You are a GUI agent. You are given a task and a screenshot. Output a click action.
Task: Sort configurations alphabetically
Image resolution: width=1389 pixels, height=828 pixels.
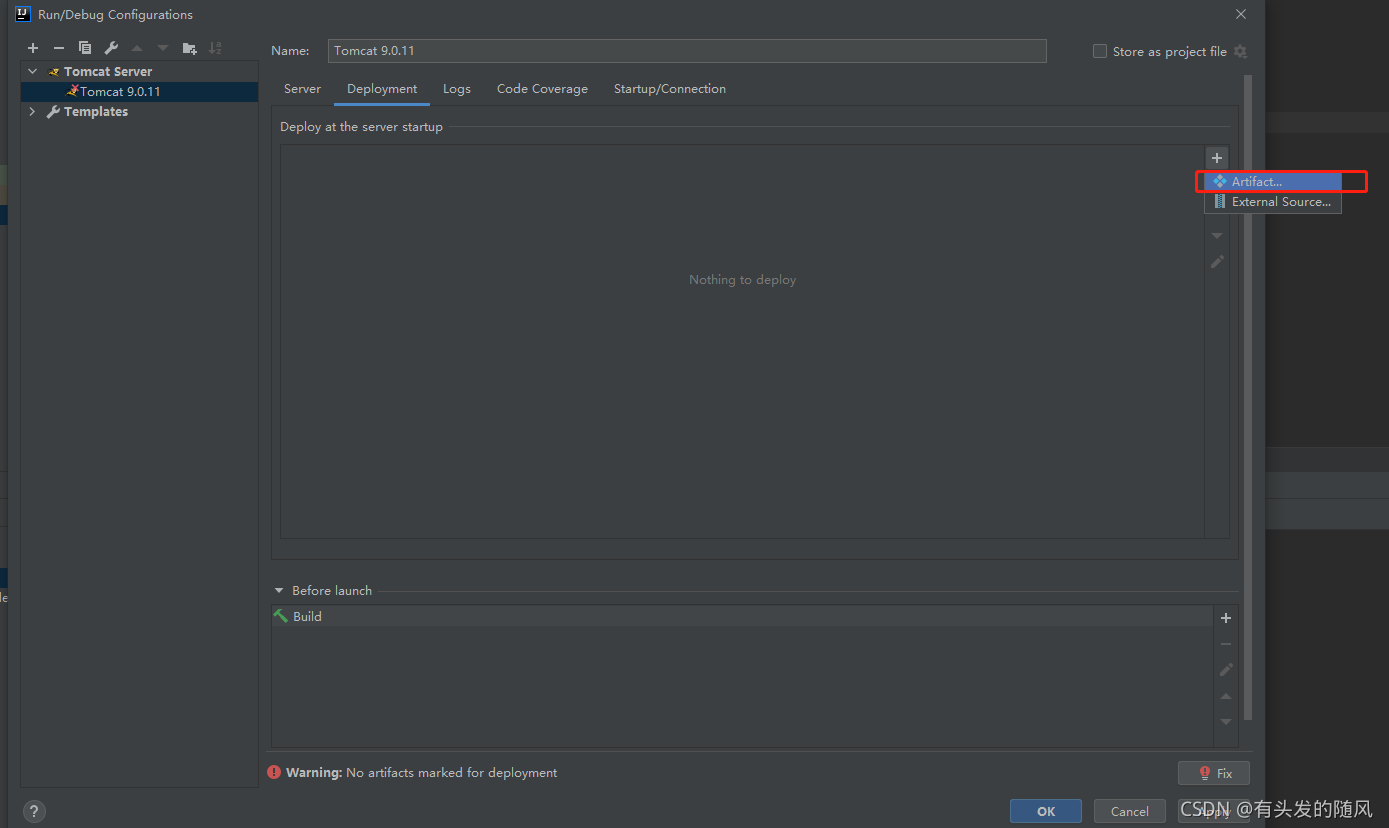coord(215,48)
